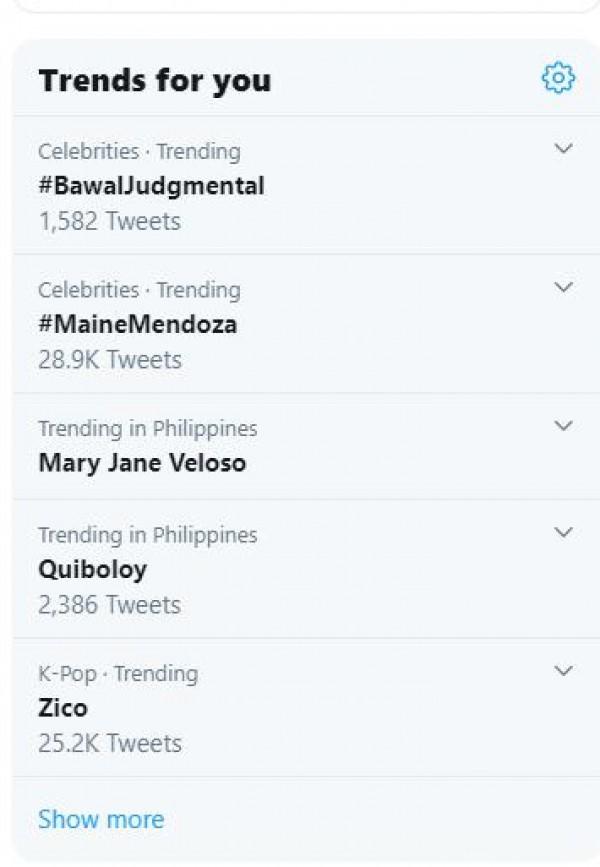The height and width of the screenshot is (867, 600).
Task: Click the K-Pop · Trending label
Action: click(x=118, y=673)
